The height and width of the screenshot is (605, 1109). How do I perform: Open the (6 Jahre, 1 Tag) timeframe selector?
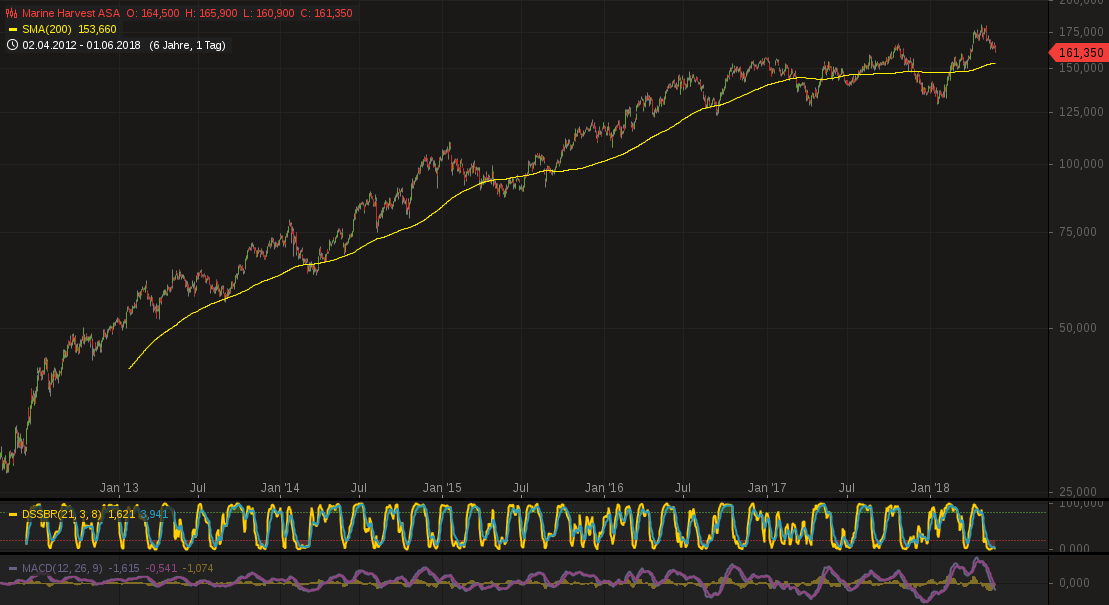pos(186,45)
